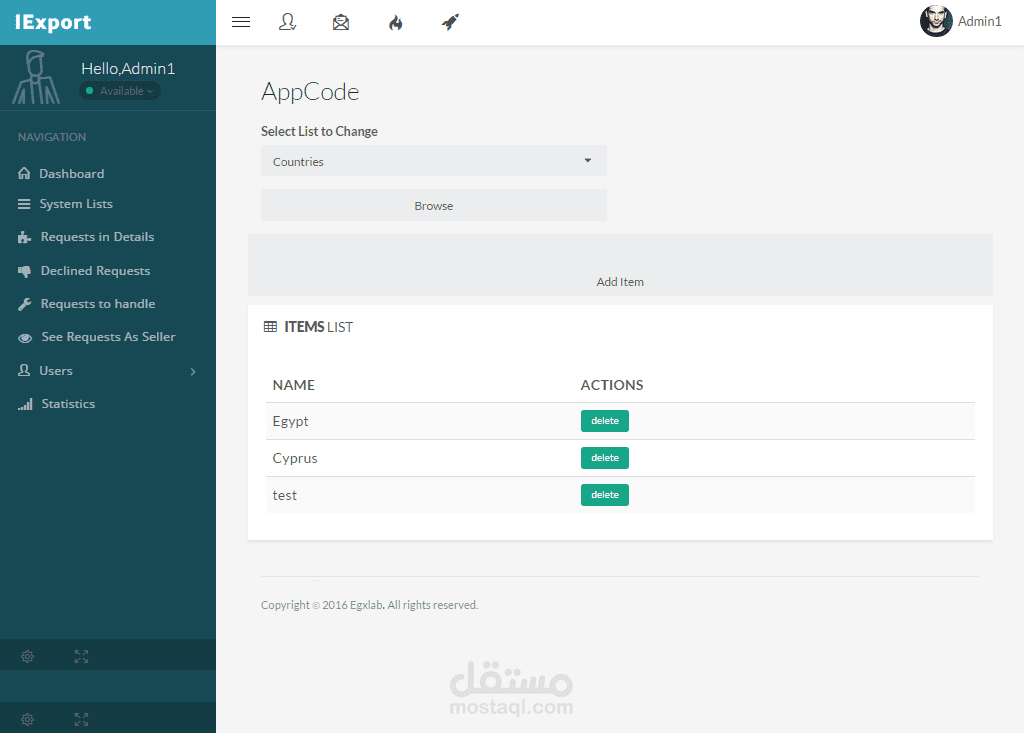The height and width of the screenshot is (733, 1024).
Task: Click the flame icon in top bar
Action: tap(396, 23)
